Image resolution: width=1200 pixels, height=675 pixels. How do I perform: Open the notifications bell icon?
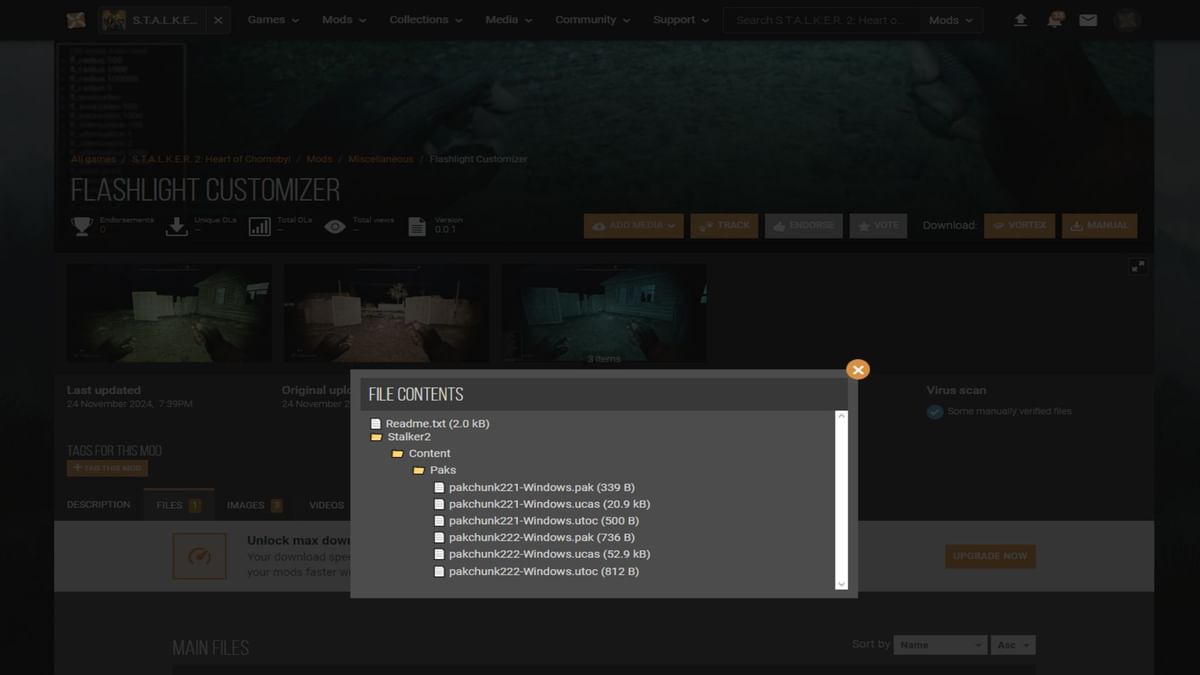pyautogui.click(x=1054, y=19)
